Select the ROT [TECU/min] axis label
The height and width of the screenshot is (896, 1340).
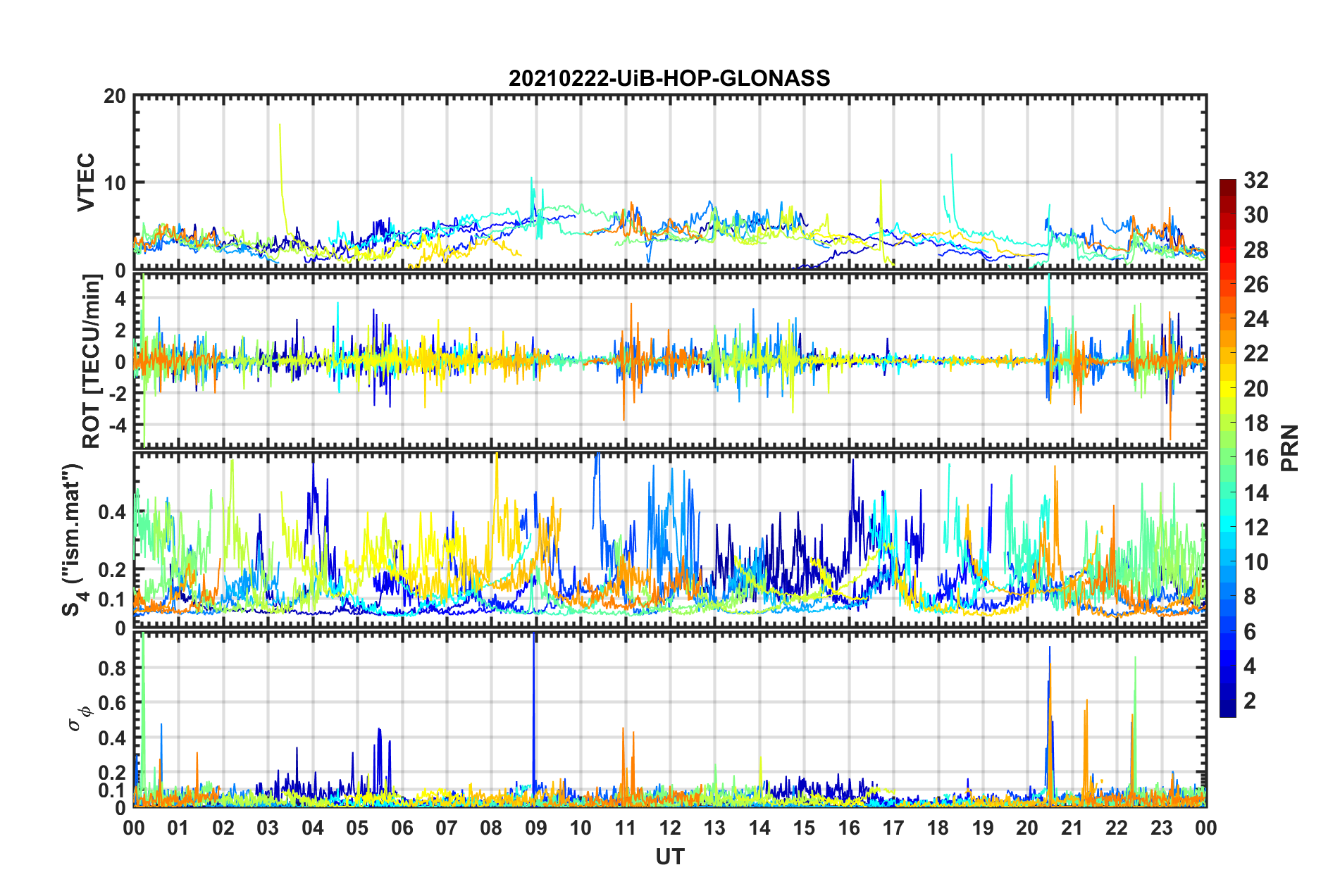92,361
